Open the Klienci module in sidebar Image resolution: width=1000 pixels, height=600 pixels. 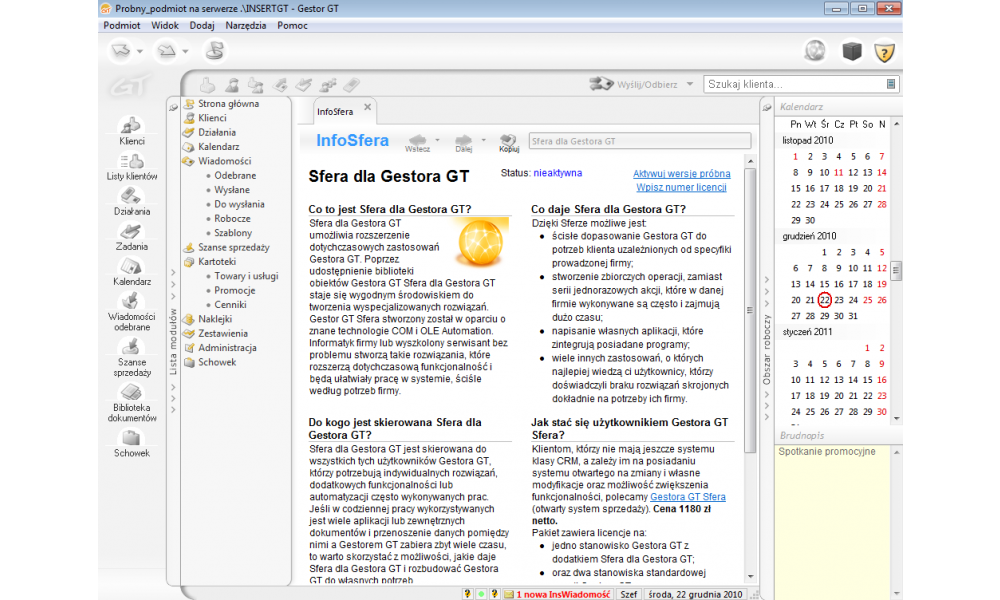(131, 131)
